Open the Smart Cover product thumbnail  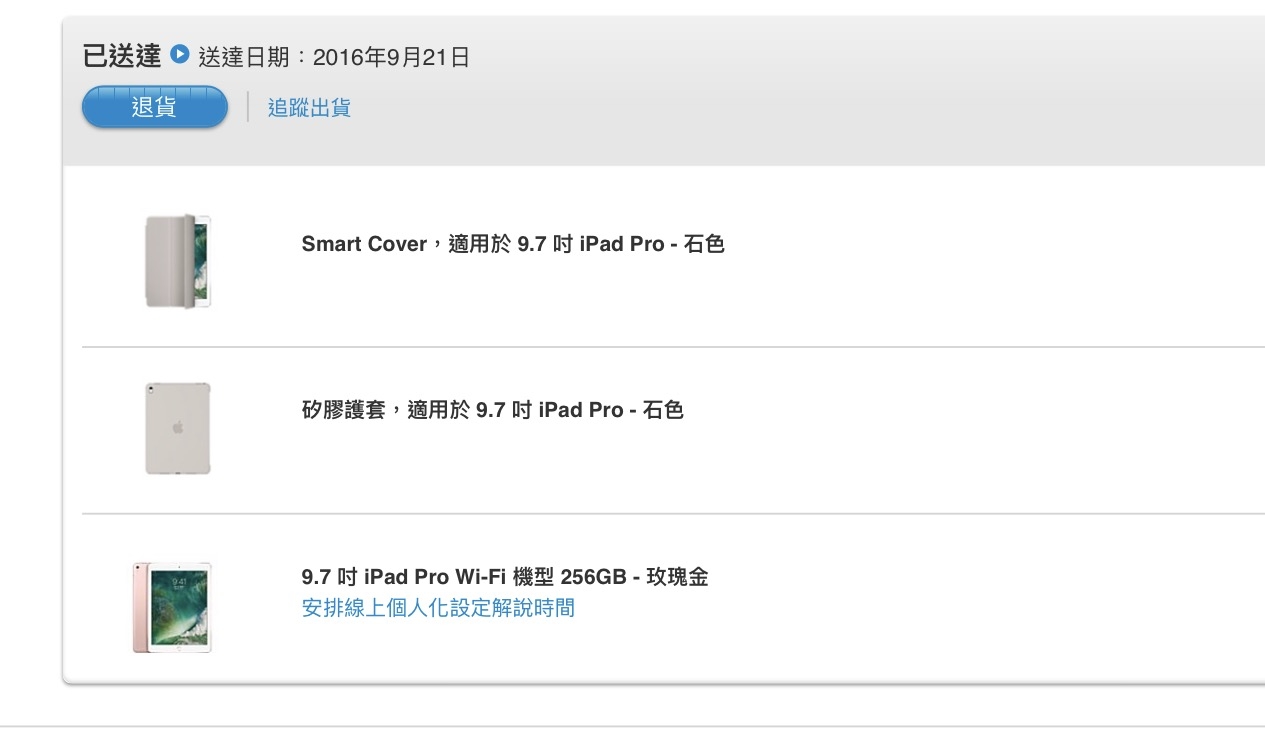[178, 261]
